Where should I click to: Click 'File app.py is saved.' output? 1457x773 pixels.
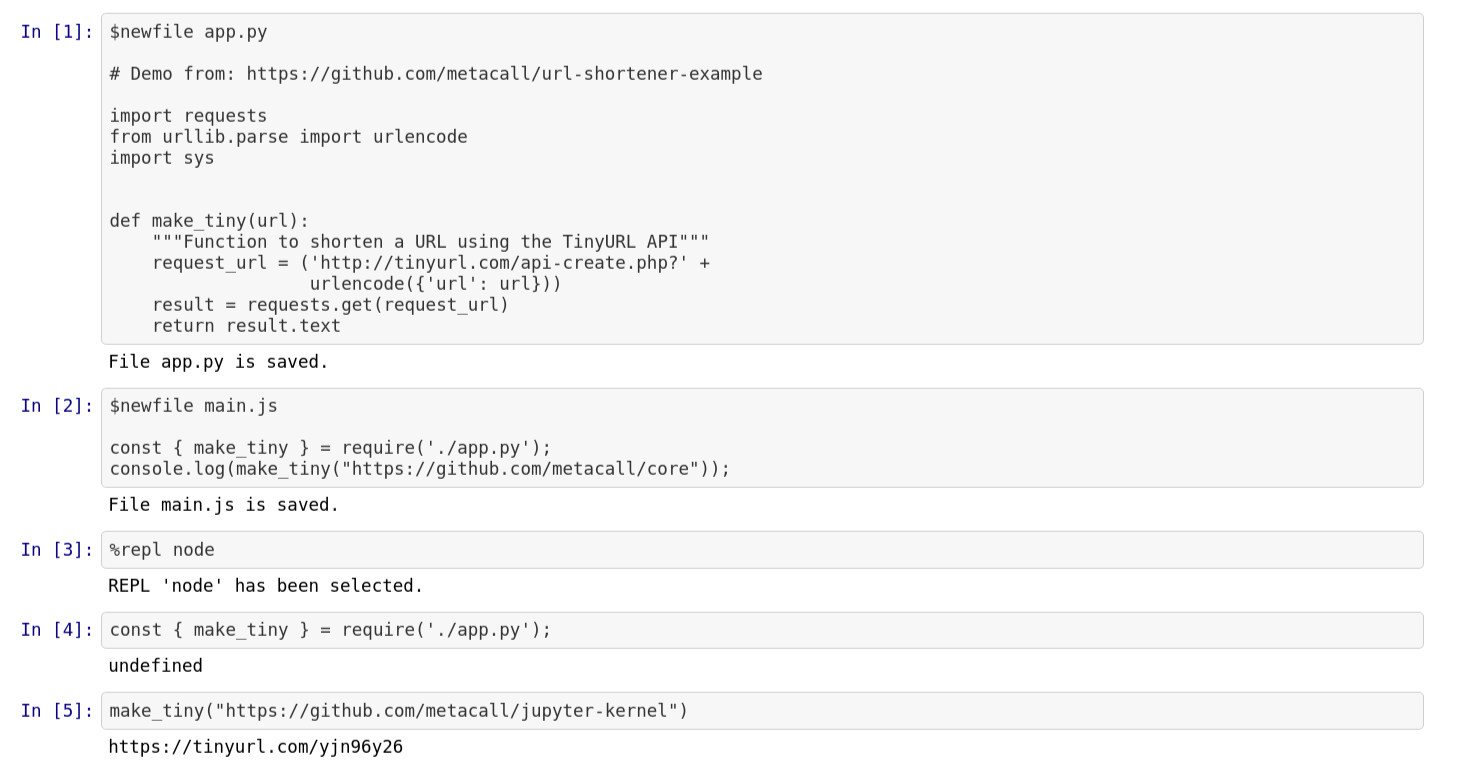(218, 362)
